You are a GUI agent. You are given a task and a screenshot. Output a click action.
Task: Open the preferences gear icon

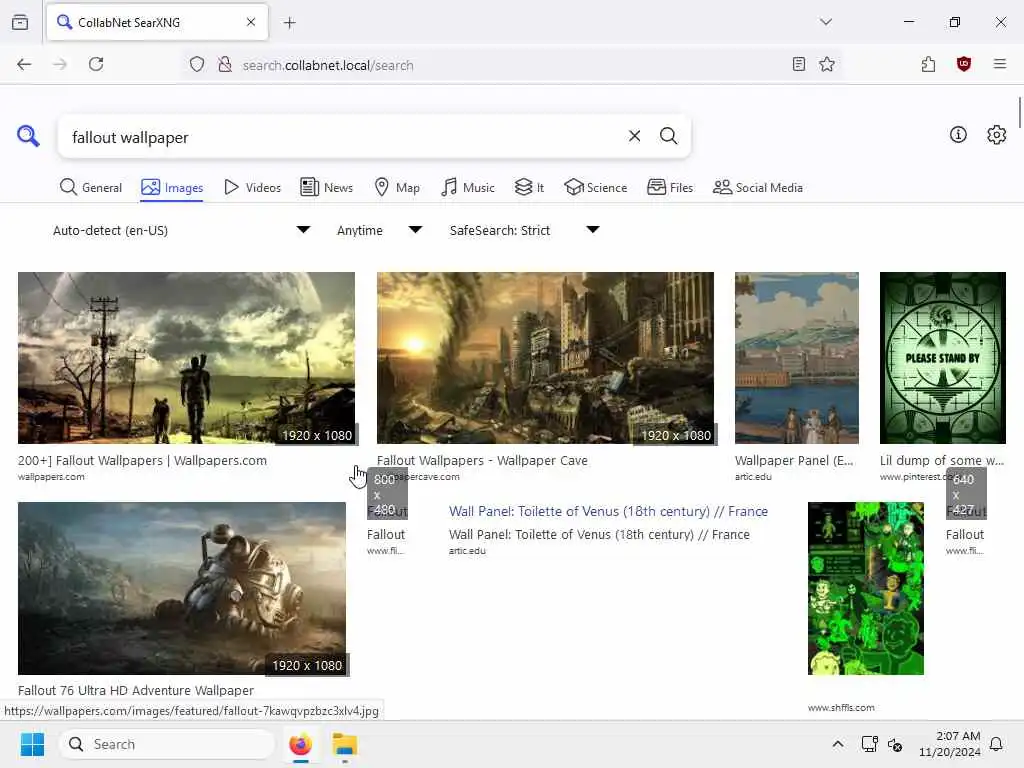(997, 135)
